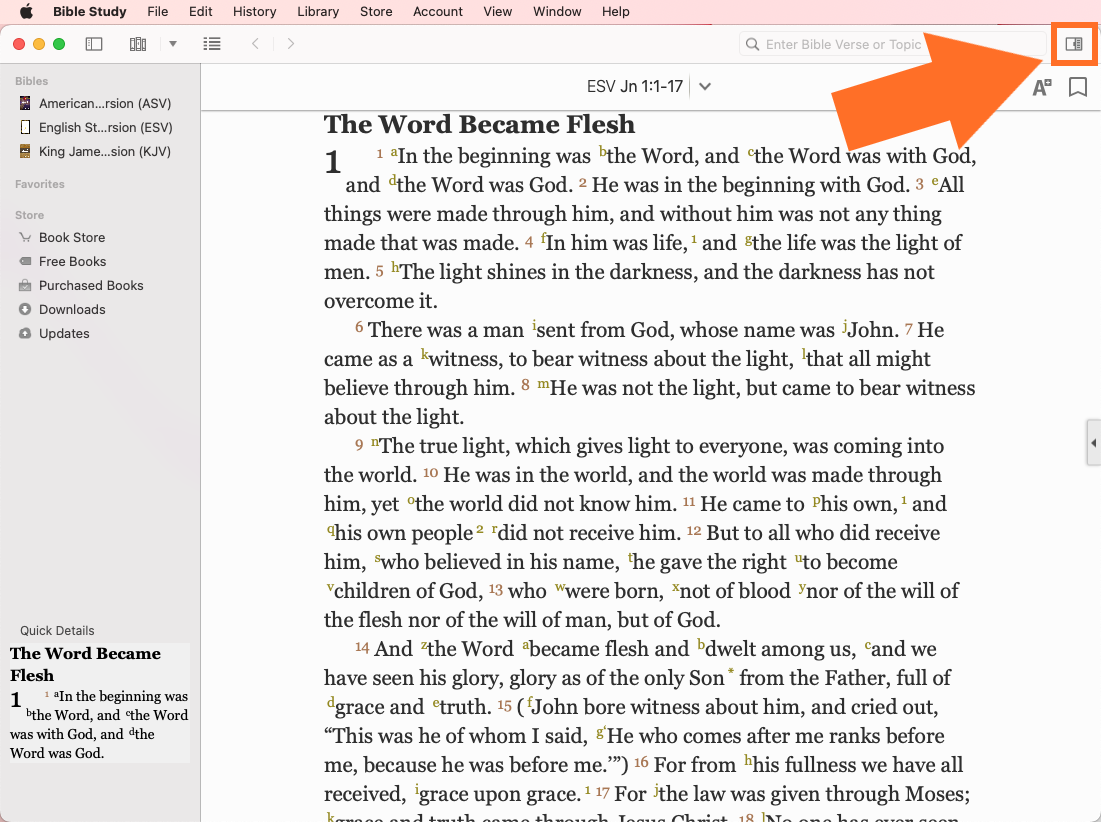The image size is (1101, 822).
Task: Open the table of contents list icon
Action: coord(211,44)
